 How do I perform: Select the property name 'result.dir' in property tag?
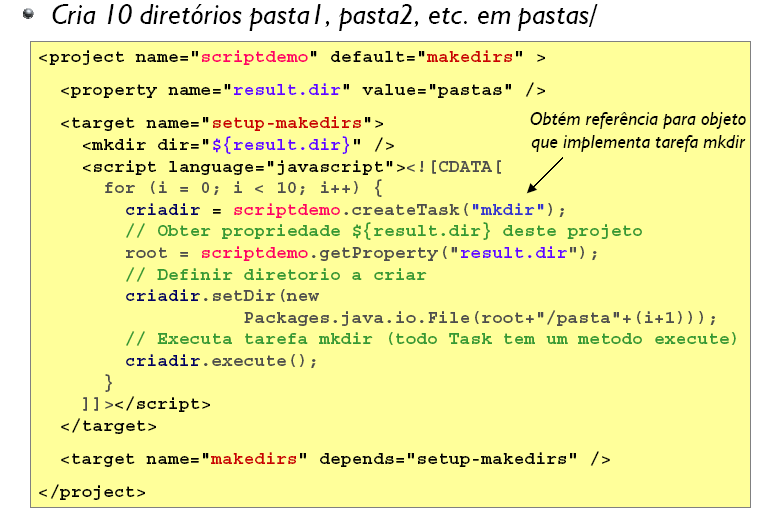pyautogui.click(x=287, y=90)
